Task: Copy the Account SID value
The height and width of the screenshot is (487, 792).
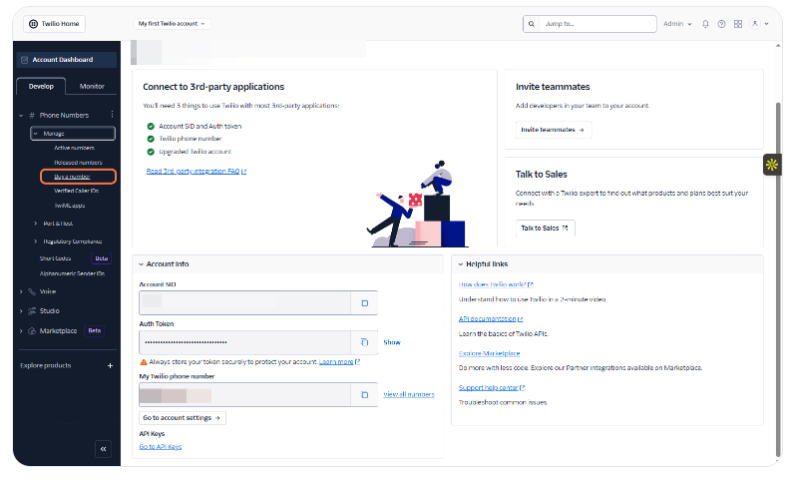Action: (365, 303)
